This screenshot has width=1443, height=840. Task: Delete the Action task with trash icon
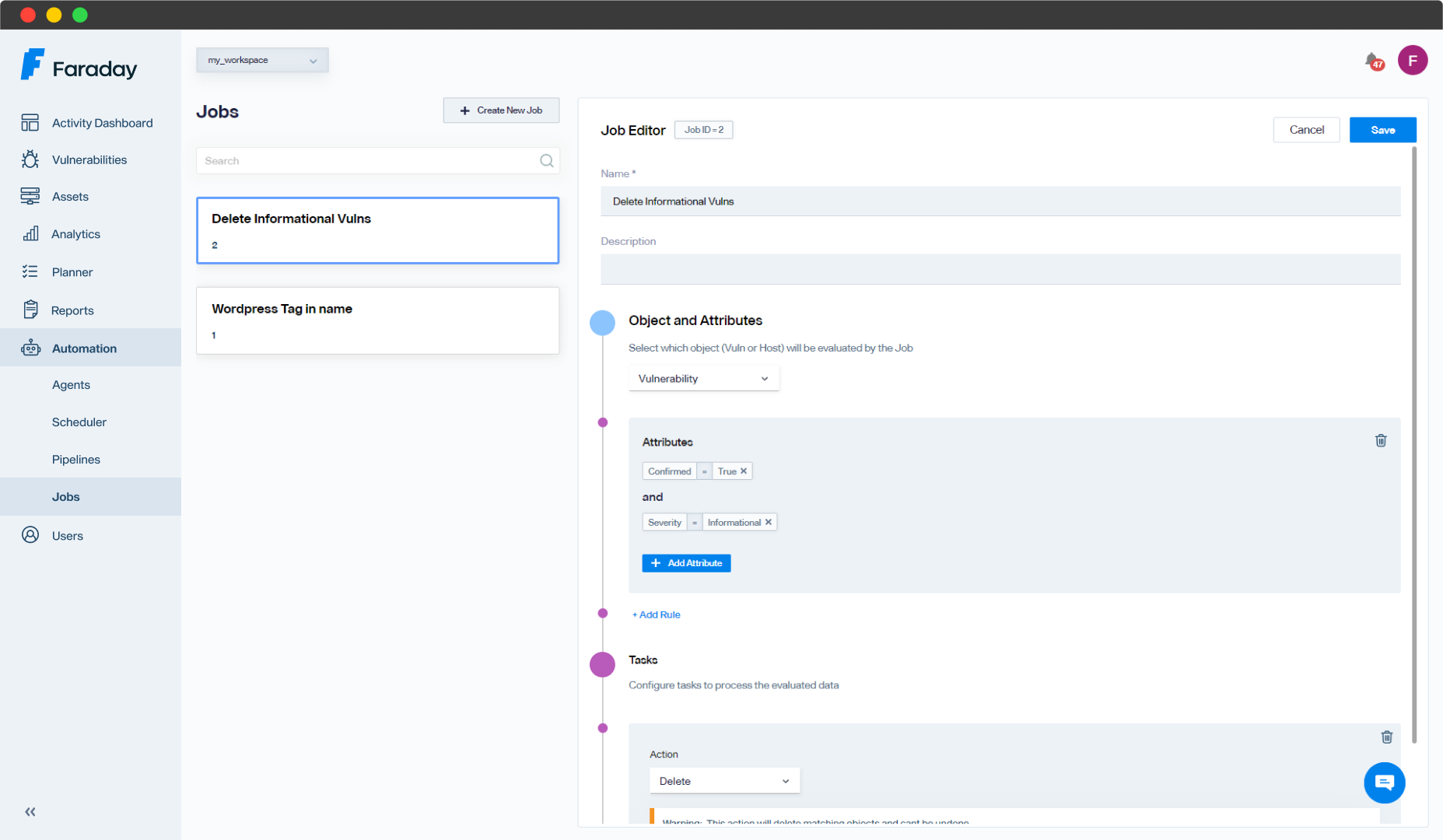coord(1386,737)
